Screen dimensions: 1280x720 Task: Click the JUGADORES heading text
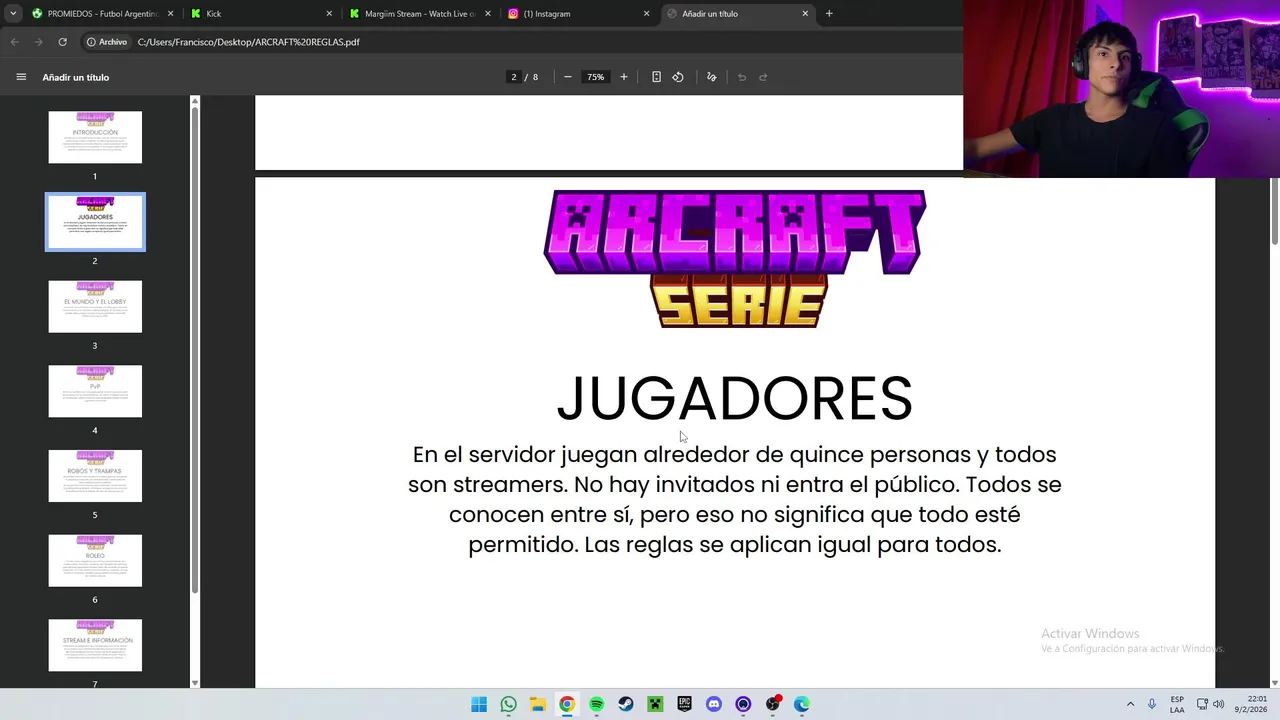[735, 398]
